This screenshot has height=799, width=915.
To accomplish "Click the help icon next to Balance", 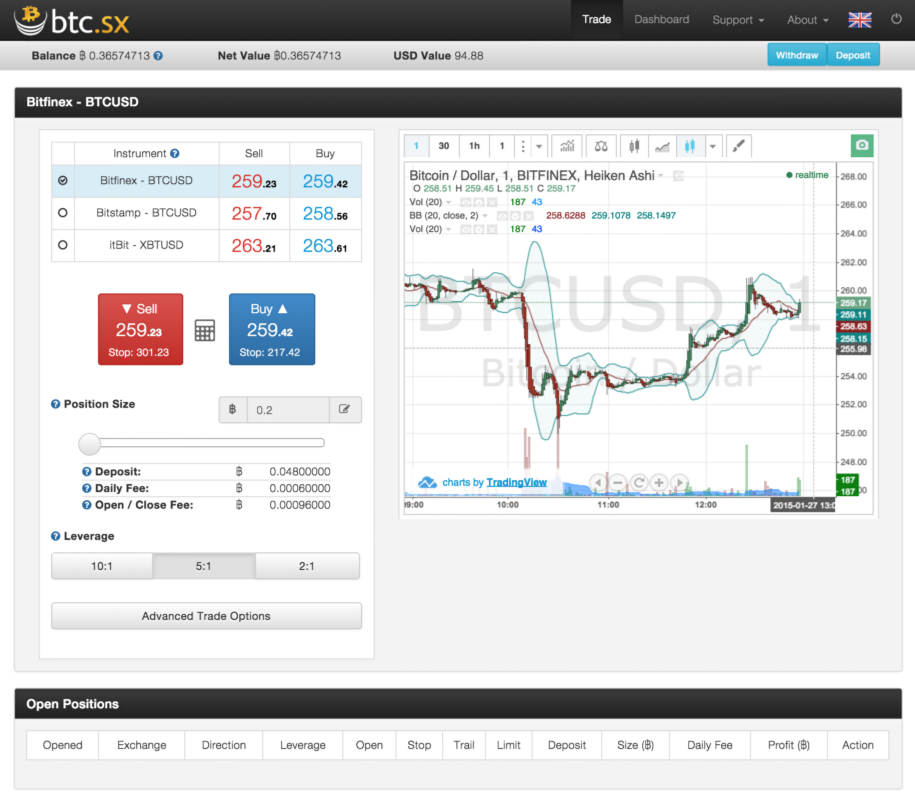I will (158, 56).
